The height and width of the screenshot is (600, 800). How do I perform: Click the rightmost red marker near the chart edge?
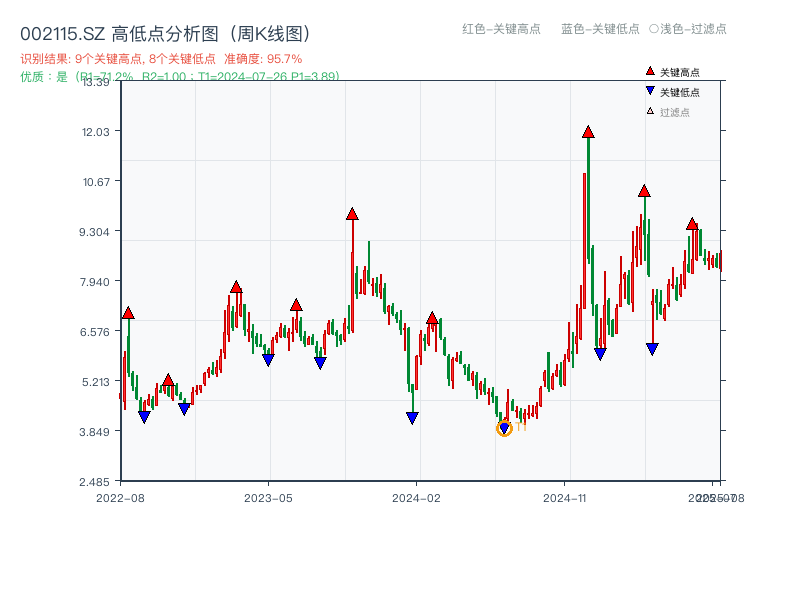tap(694, 224)
